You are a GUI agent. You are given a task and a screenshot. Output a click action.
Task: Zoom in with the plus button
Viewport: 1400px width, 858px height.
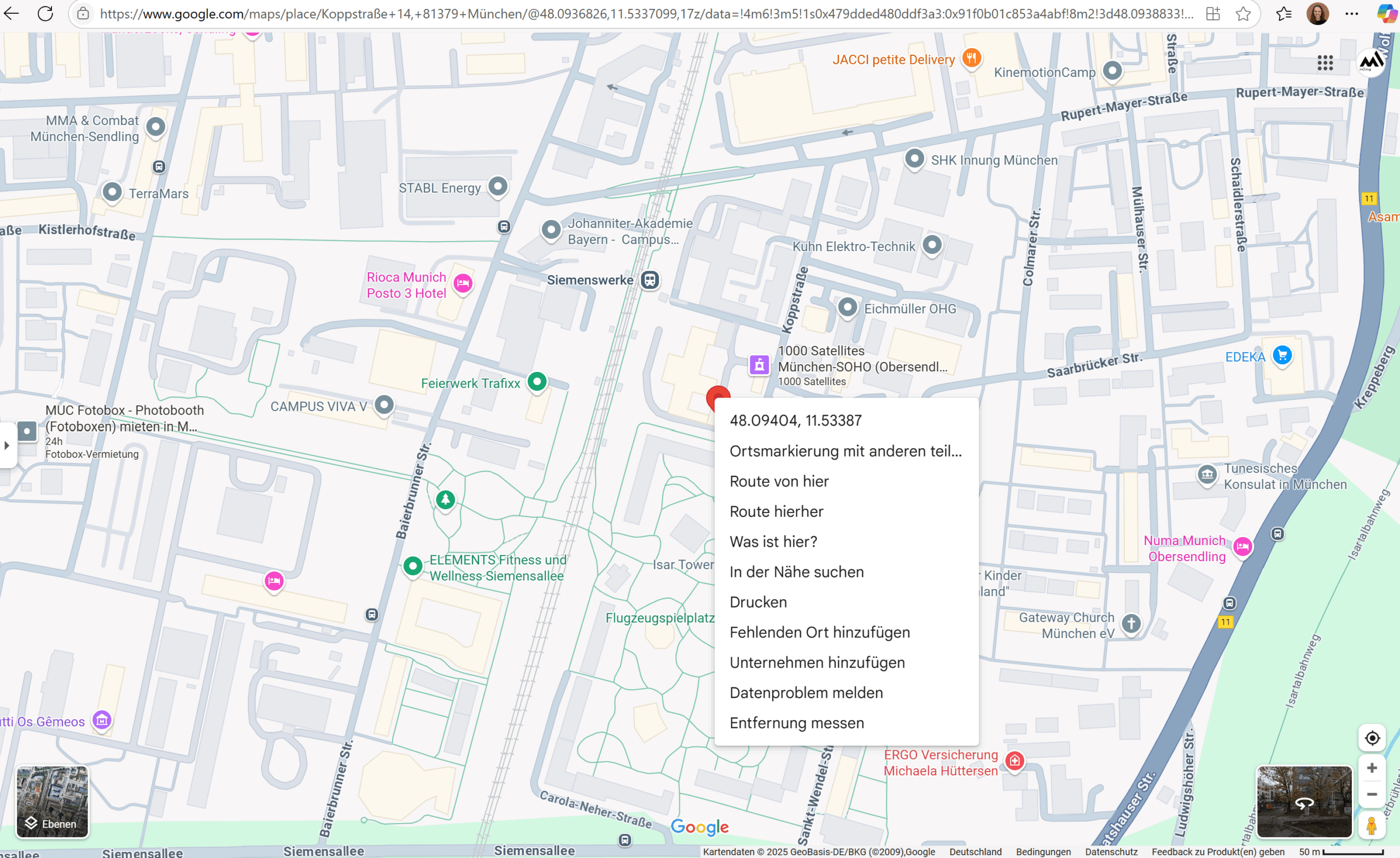pos(1372,768)
